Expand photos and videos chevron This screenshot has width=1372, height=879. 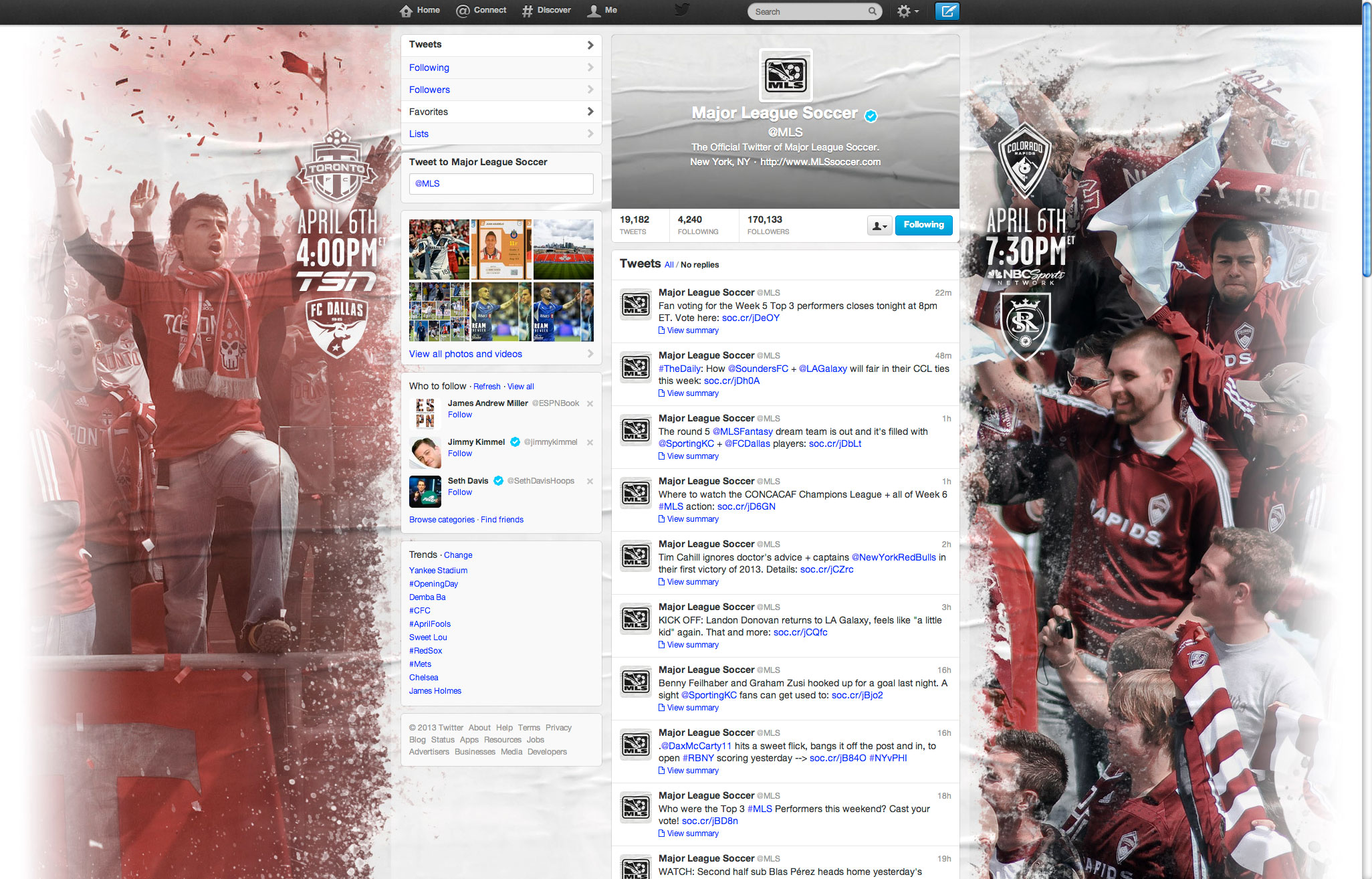[590, 354]
